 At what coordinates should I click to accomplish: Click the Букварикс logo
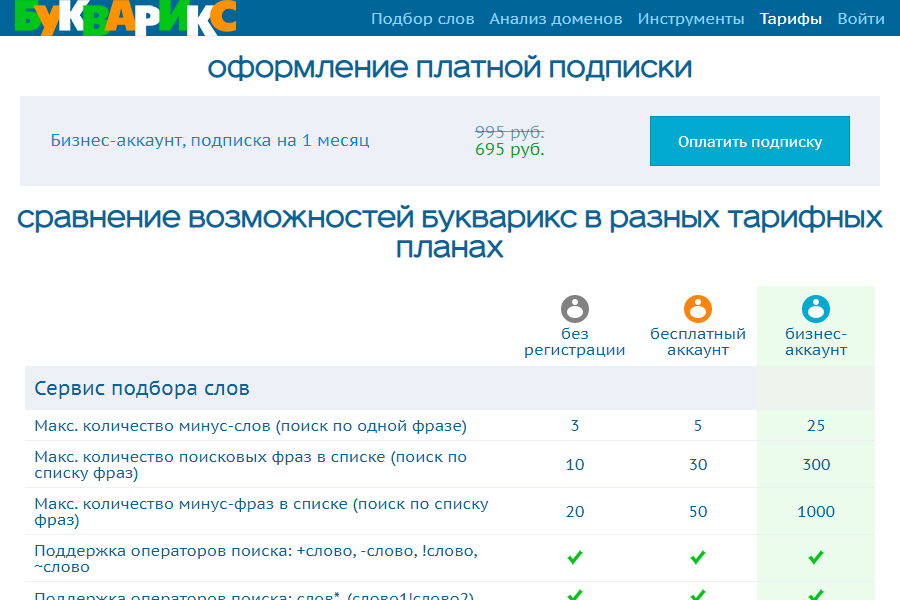click(x=119, y=15)
